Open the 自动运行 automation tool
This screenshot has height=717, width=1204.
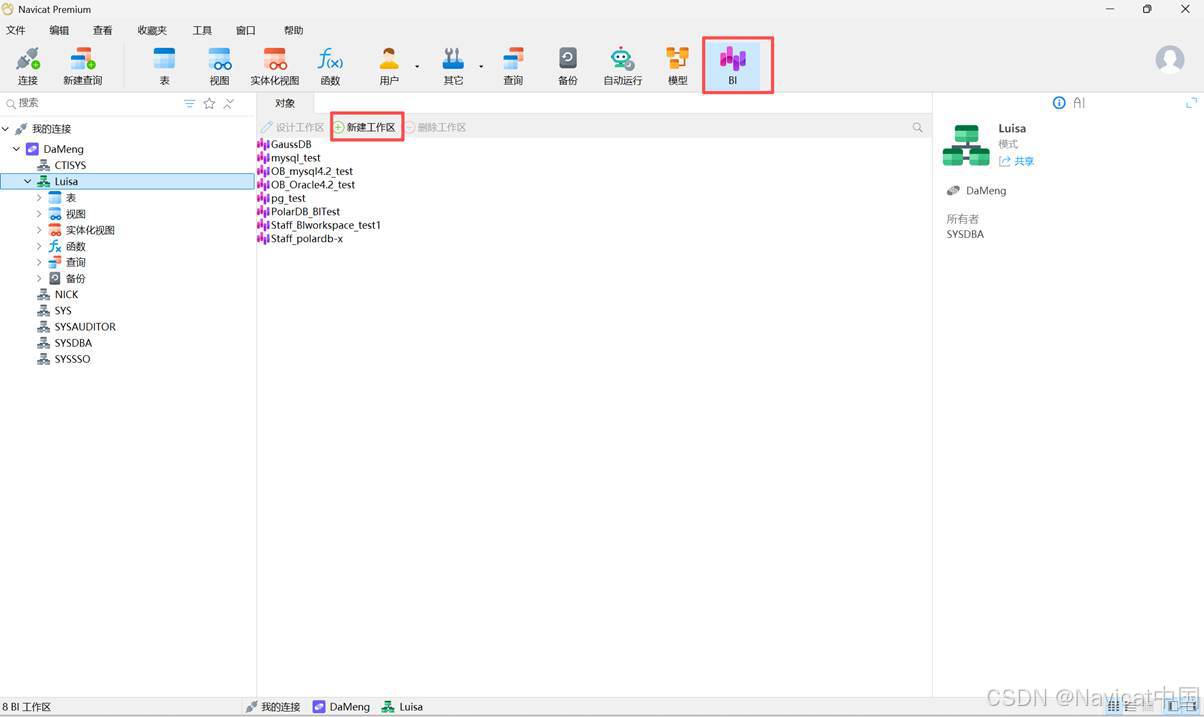pos(623,66)
